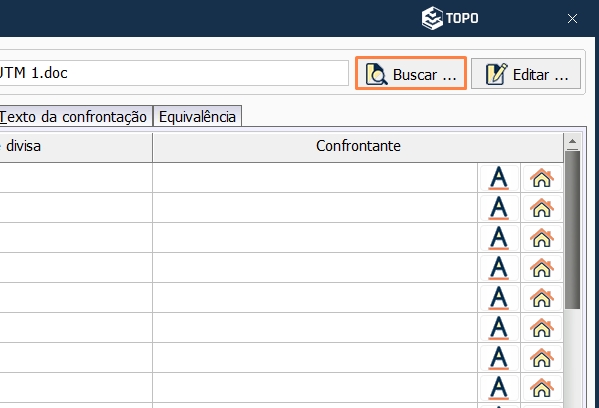Click the house icon in the sixth row
This screenshot has width=599, height=408.
pyautogui.click(x=542, y=328)
